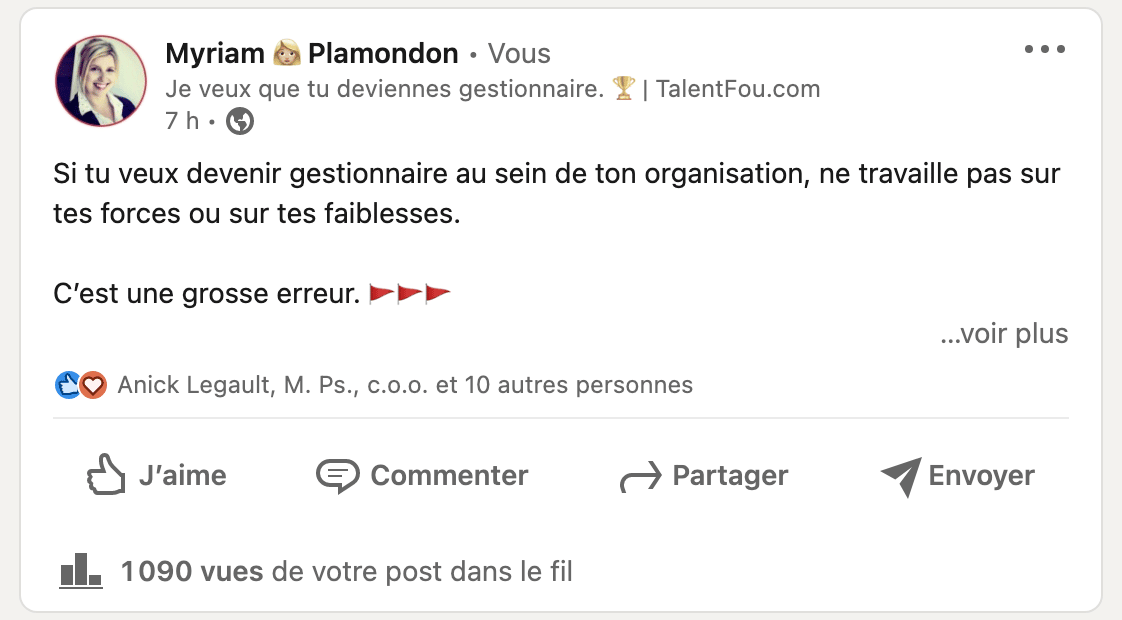
Task: Expand the post with voir plus
Action: coord(1004,334)
